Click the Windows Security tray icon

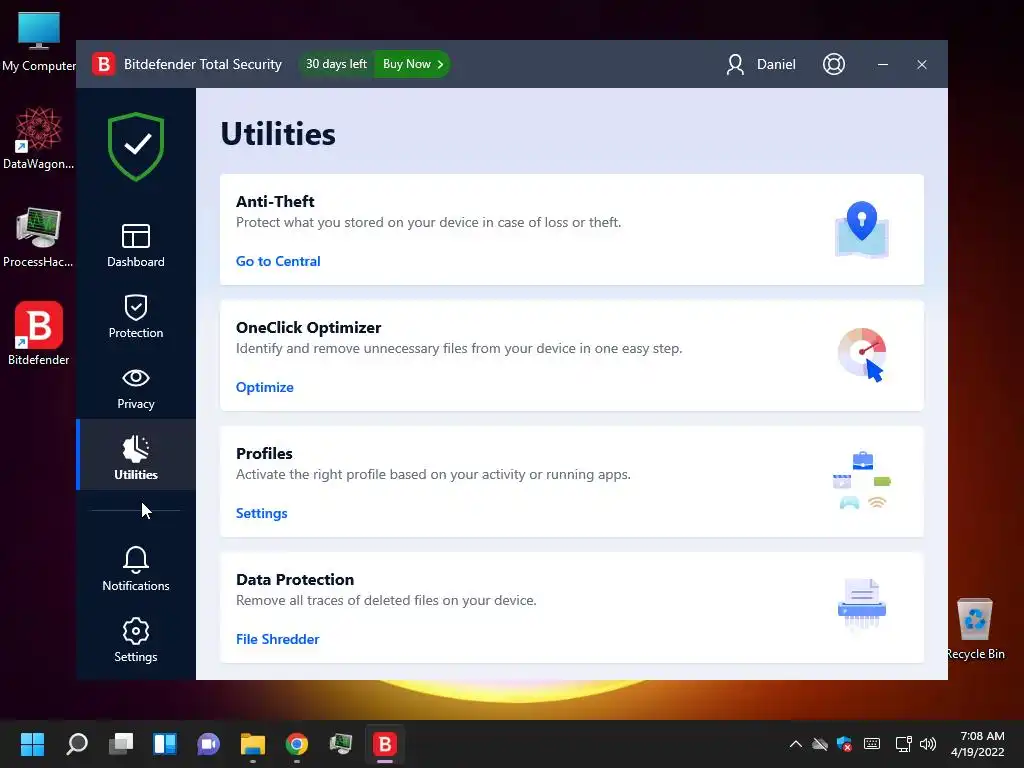coord(844,744)
